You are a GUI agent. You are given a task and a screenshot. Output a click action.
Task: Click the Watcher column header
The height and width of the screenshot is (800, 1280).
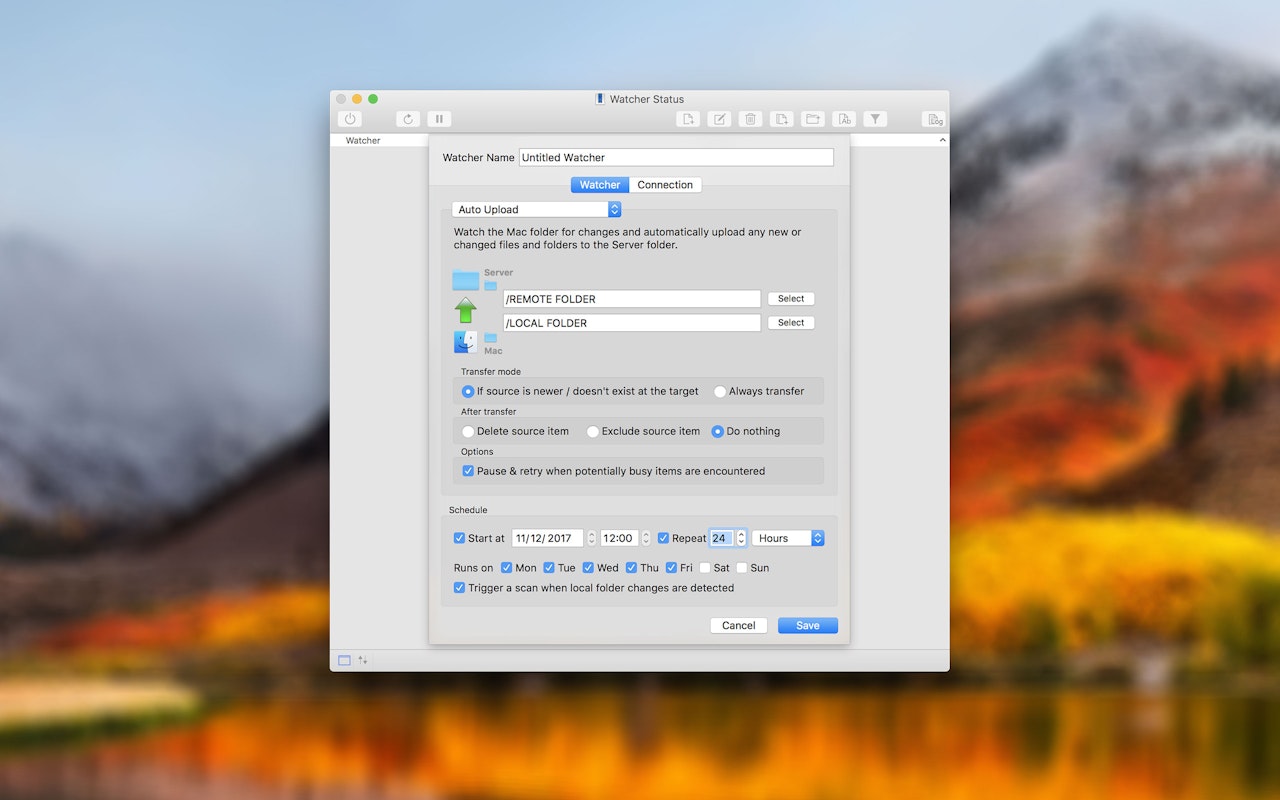pyautogui.click(x=363, y=140)
